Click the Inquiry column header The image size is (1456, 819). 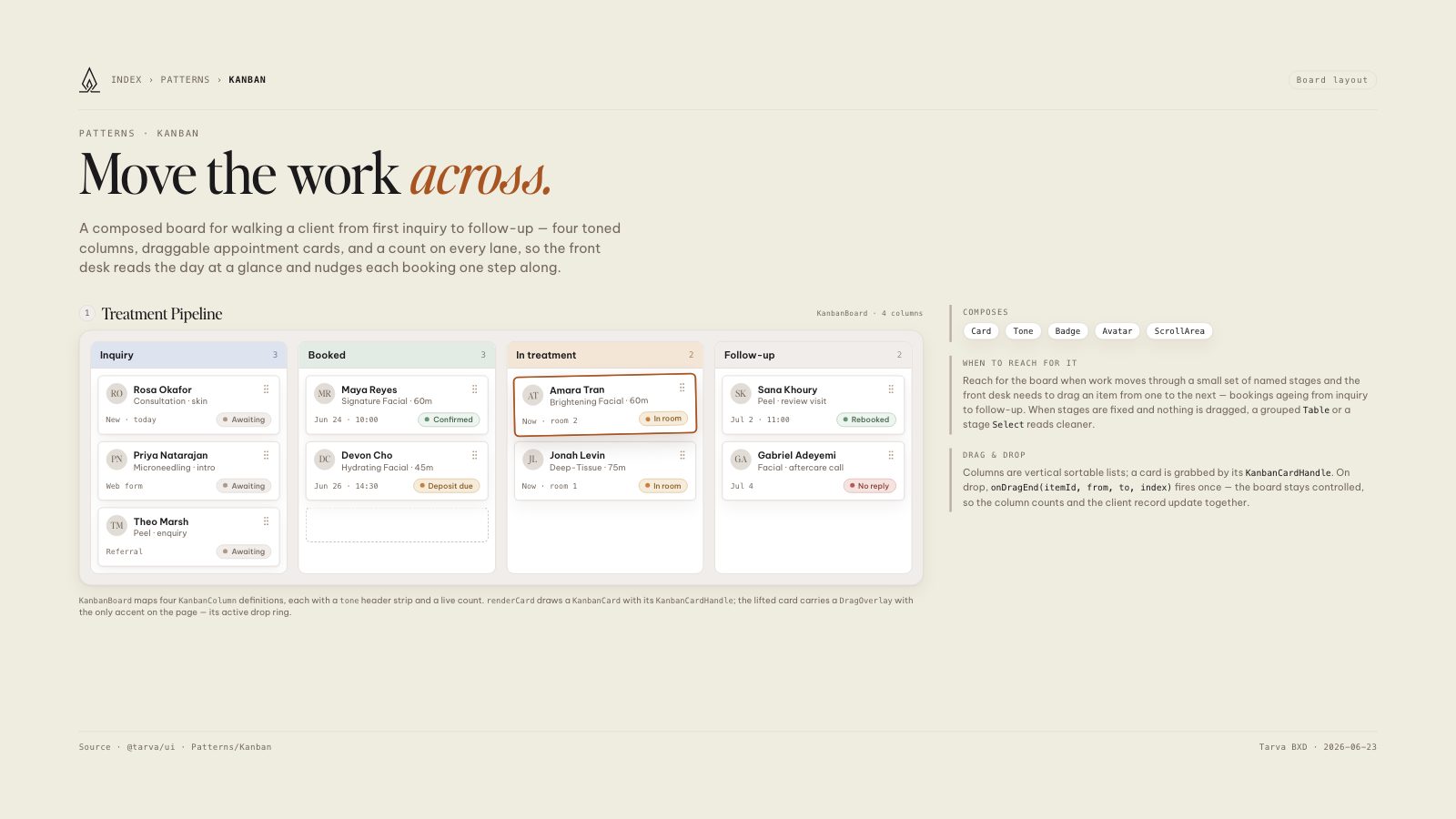click(x=189, y=355)
